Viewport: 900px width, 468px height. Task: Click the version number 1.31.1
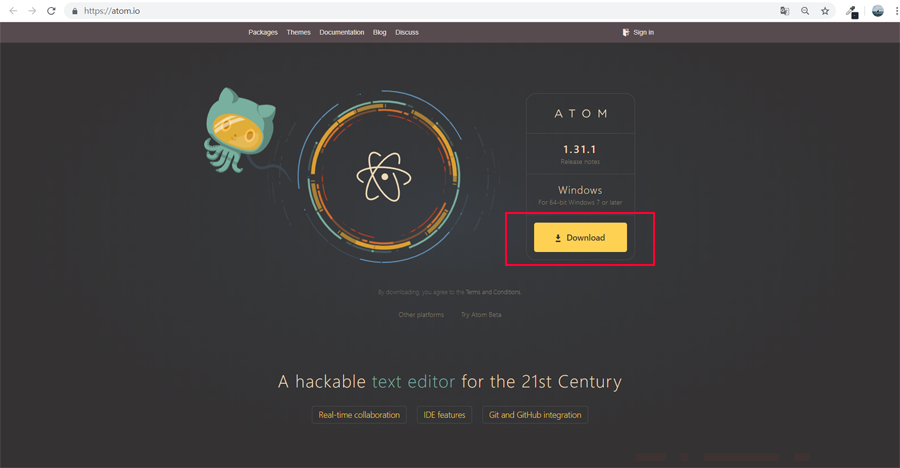coord(580,149)
